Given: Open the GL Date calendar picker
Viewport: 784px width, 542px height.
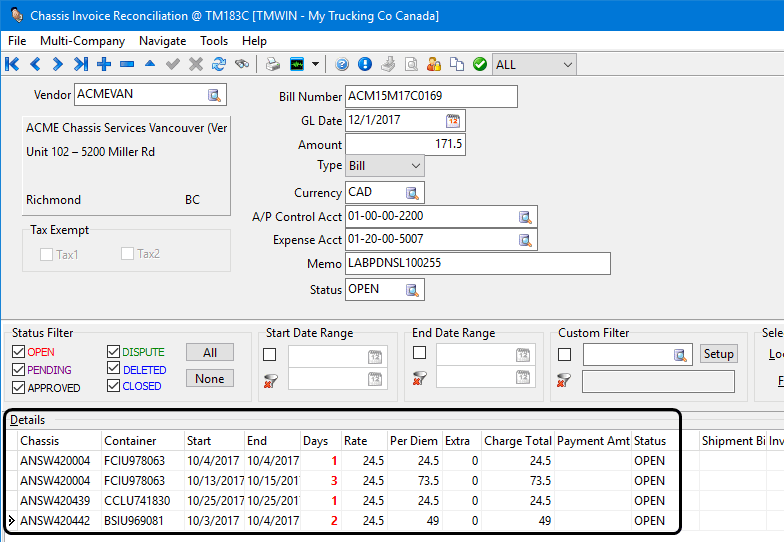Looking at the screenshot, I should pyautogui.click(x=453, y=121).
